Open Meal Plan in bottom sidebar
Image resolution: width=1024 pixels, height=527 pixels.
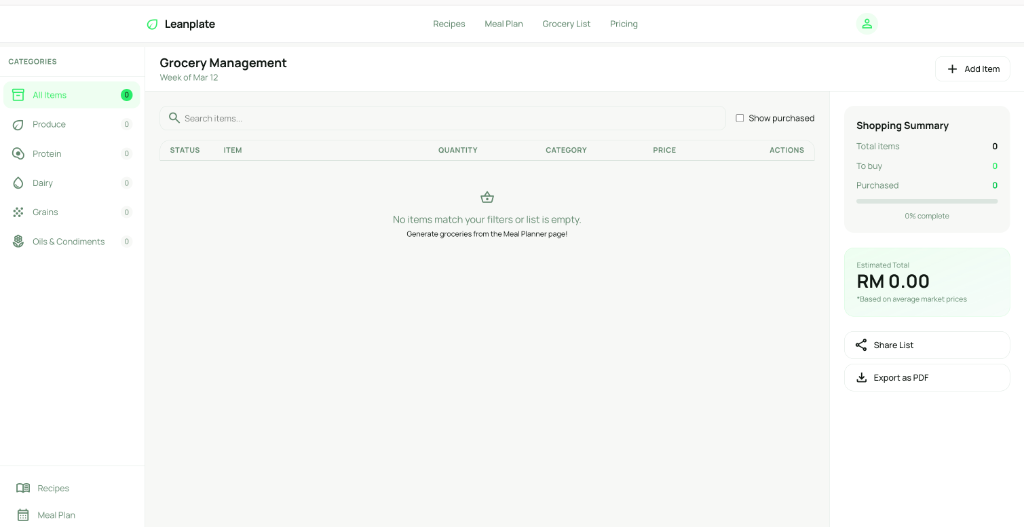click(56, 515)
